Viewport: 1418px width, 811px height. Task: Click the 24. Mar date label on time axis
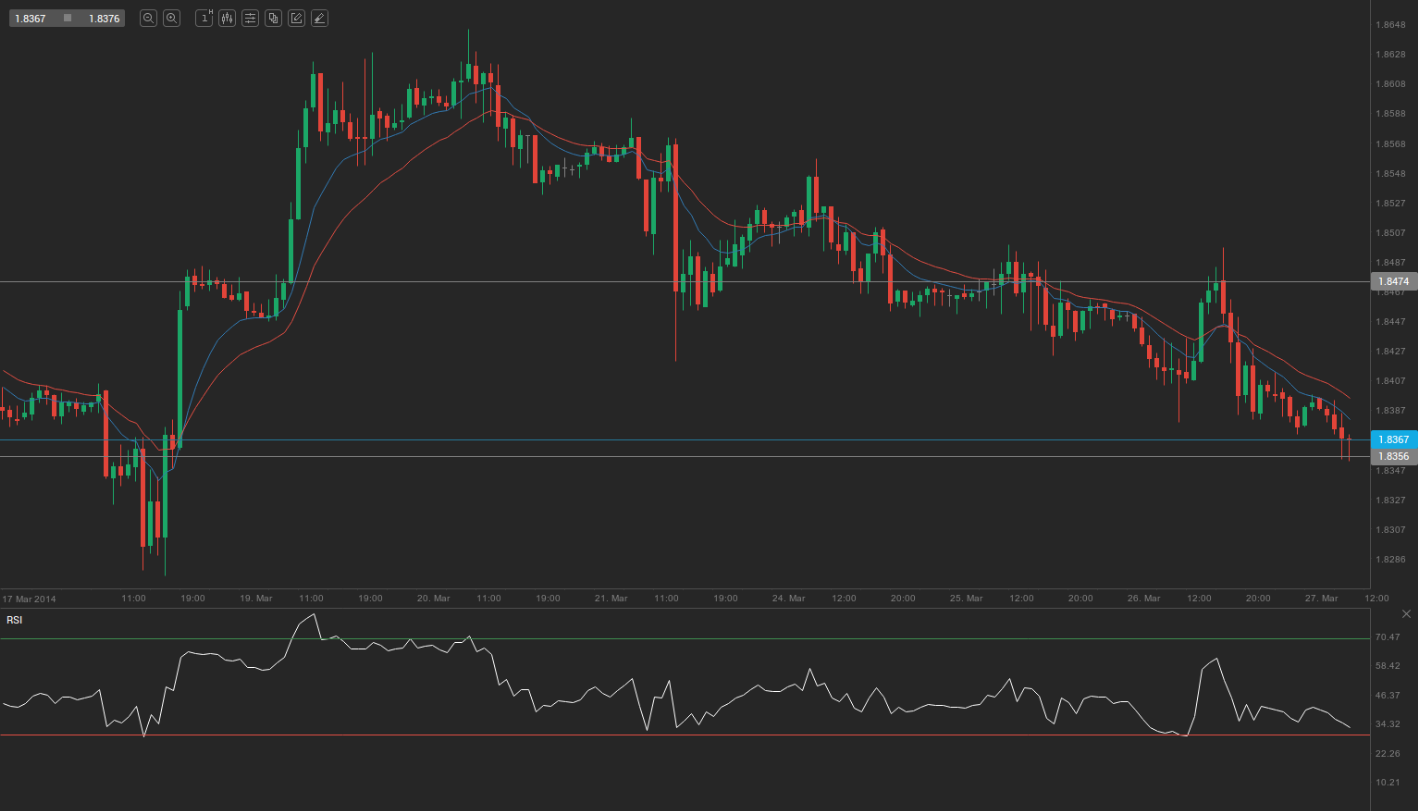[x=788, y=598]
